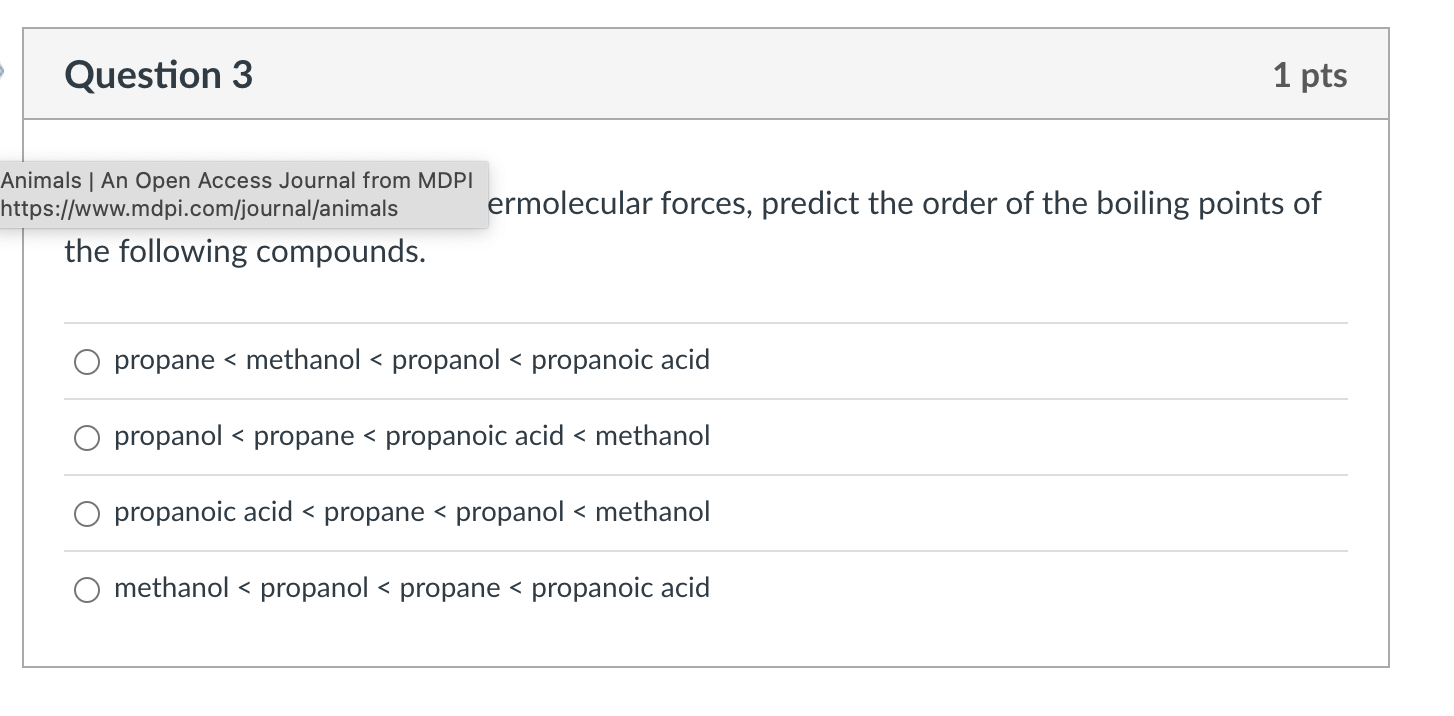
Task: Click "methanol" in the first answer option
Action: (303, 360)
